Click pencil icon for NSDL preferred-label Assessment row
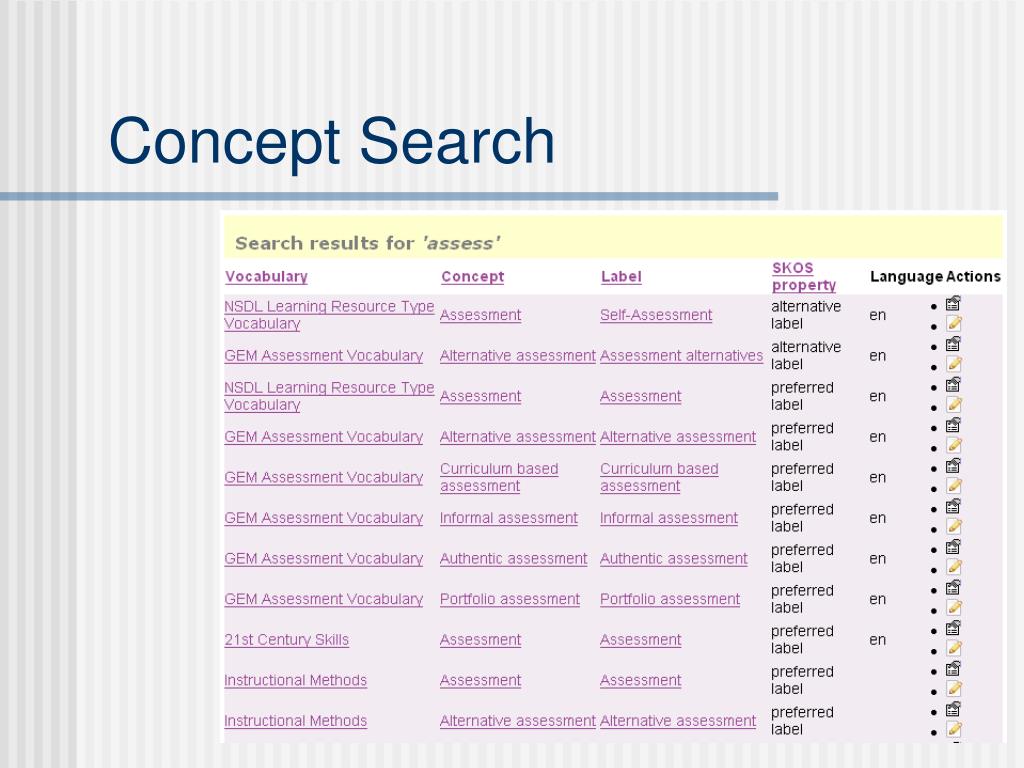Viewport: 1024px width, 768px height. (953, 404)
